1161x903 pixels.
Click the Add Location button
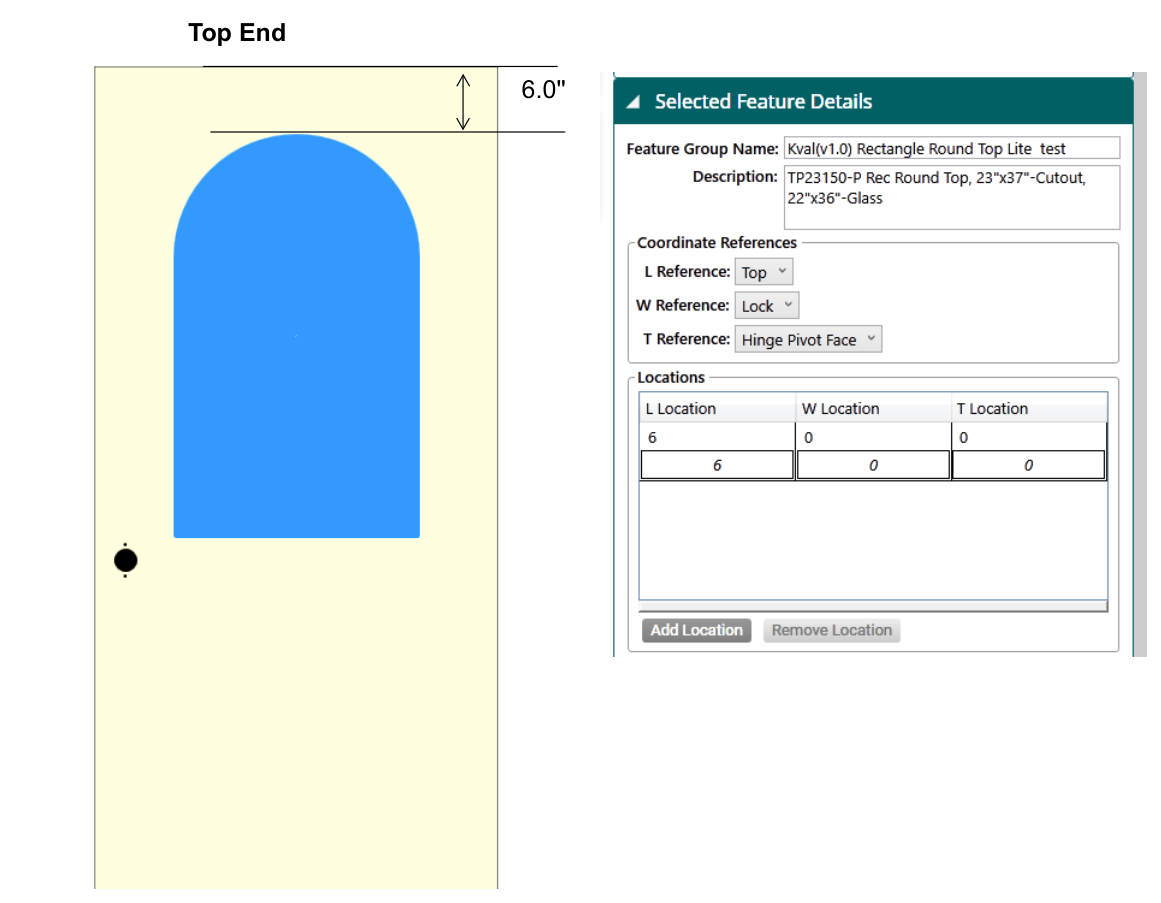tap(696, 630)
